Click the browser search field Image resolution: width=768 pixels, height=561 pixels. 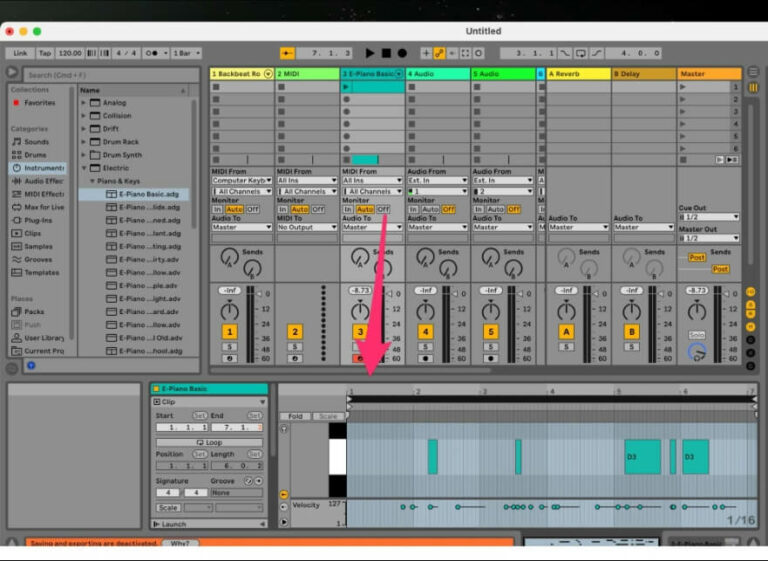coord(112,75)
